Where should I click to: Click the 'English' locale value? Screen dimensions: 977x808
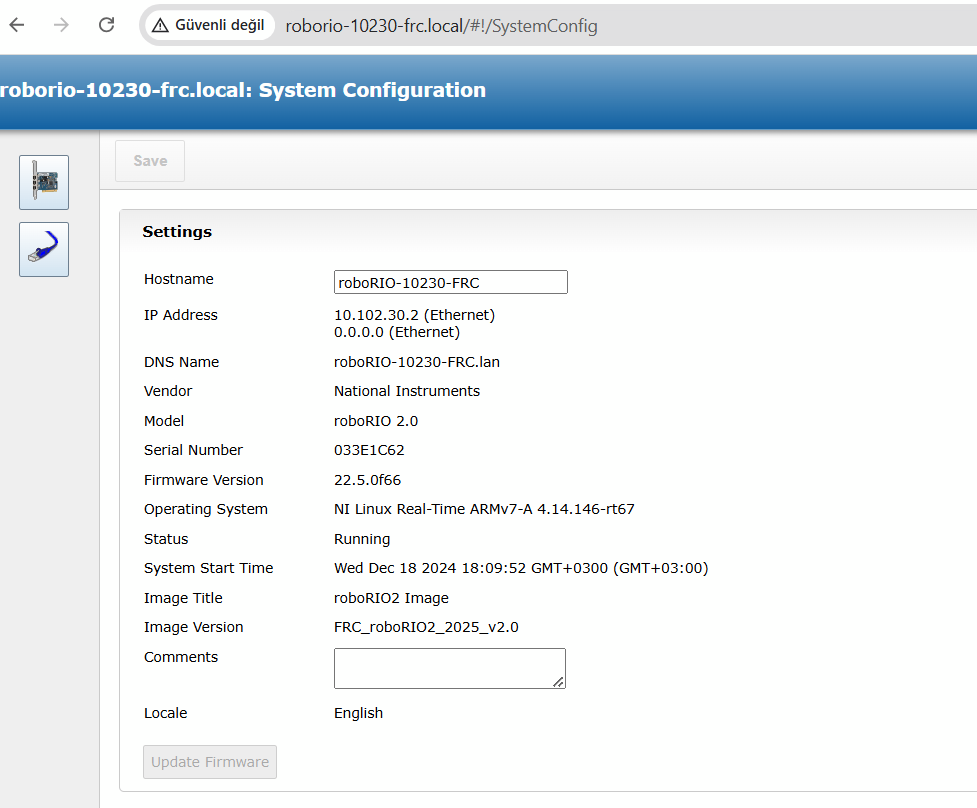[358, 713]
